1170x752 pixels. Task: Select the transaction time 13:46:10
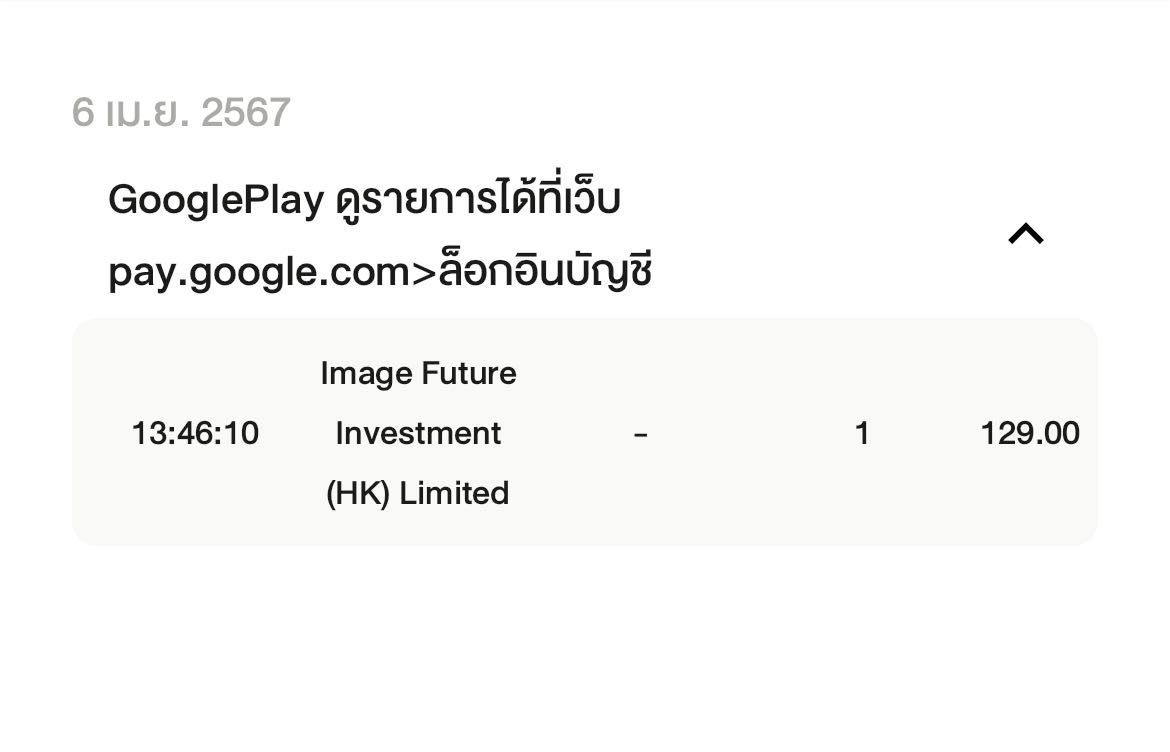(x=195, y=433)
